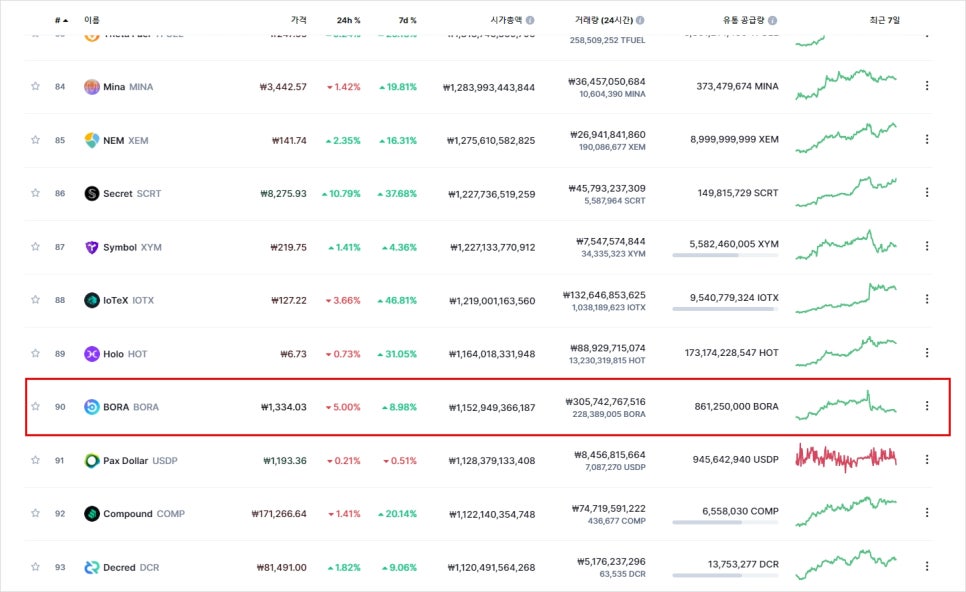Click the info icon beside 거래량 (24시간)
966x592 pixels.
pyautogui.click(x=640, y=20)
